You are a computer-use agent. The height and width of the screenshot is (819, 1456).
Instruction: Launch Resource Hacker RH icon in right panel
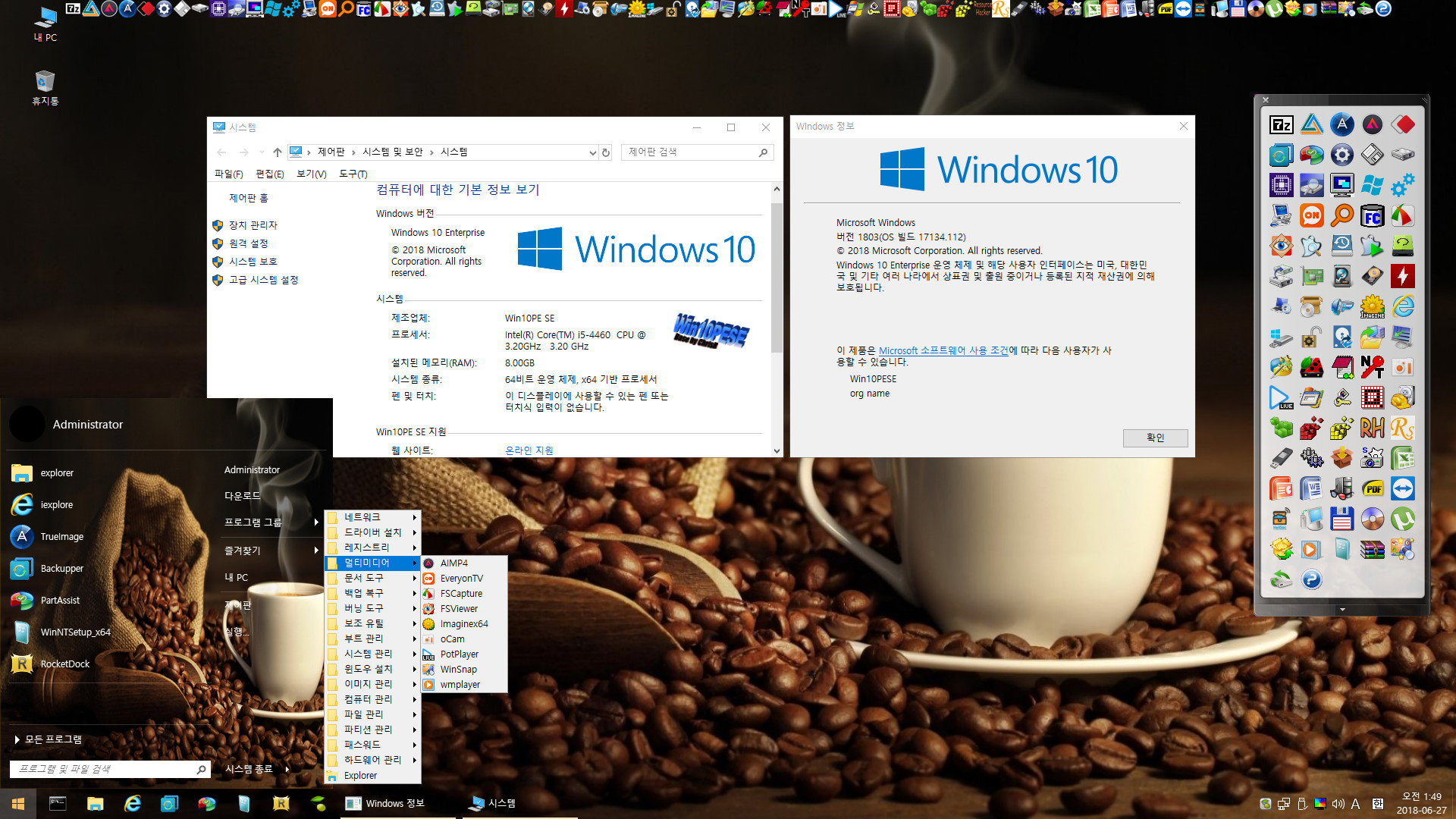[1372, 428]
